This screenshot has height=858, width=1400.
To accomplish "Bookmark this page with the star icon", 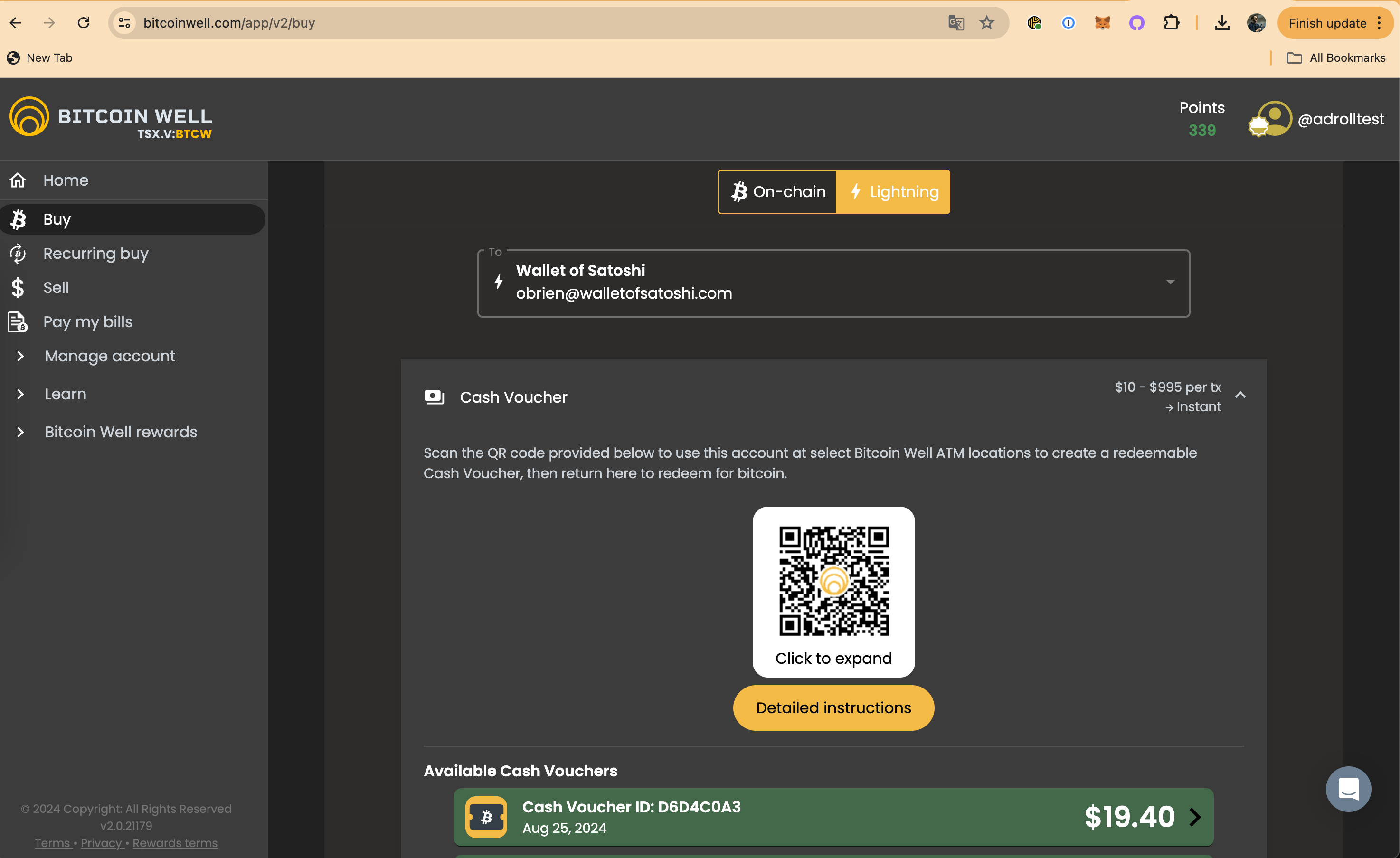I will point(987,23).
